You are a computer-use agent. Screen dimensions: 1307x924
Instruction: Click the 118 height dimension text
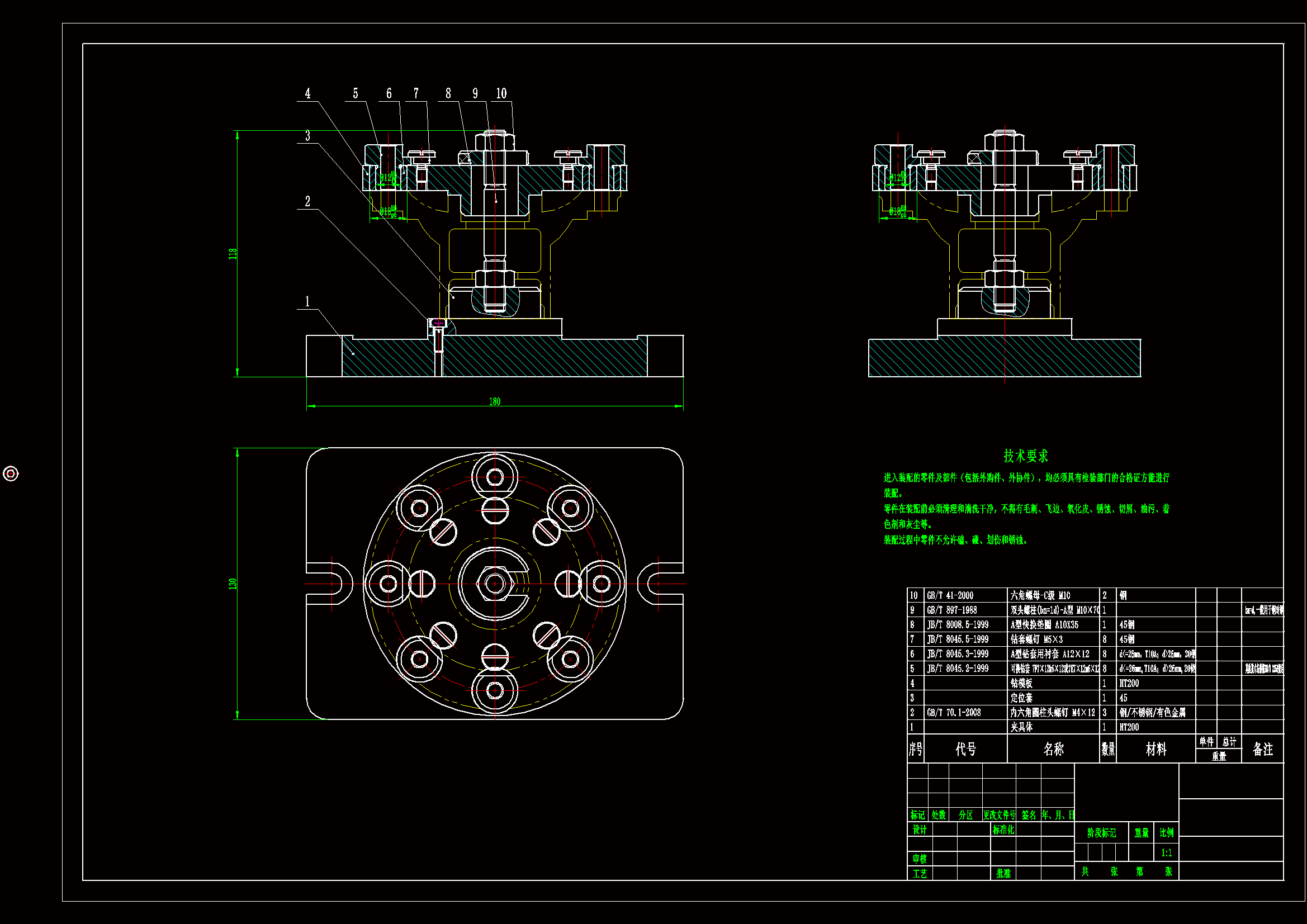233,254
